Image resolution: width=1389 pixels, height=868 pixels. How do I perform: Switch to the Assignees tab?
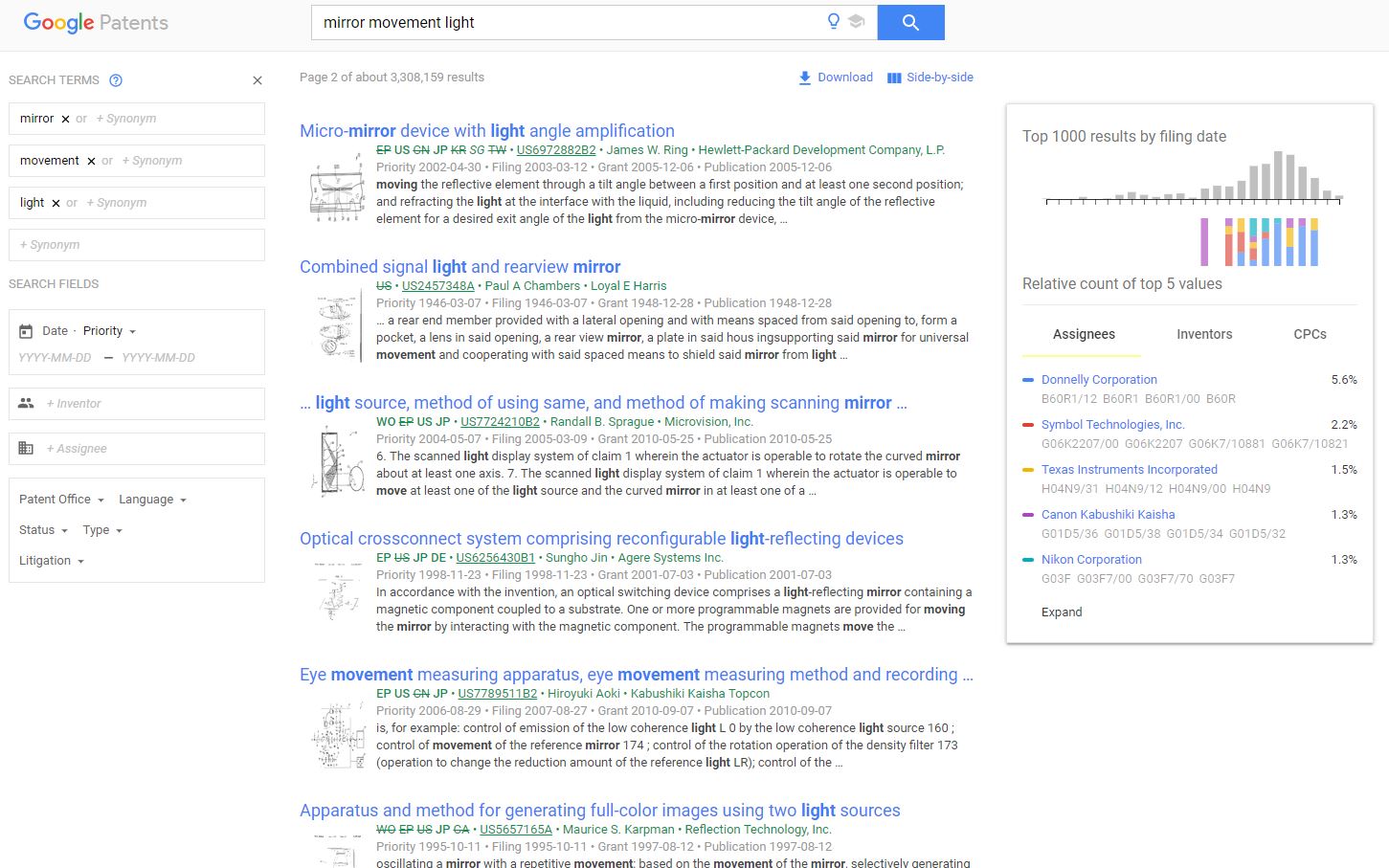click(x=1084, y=334)
